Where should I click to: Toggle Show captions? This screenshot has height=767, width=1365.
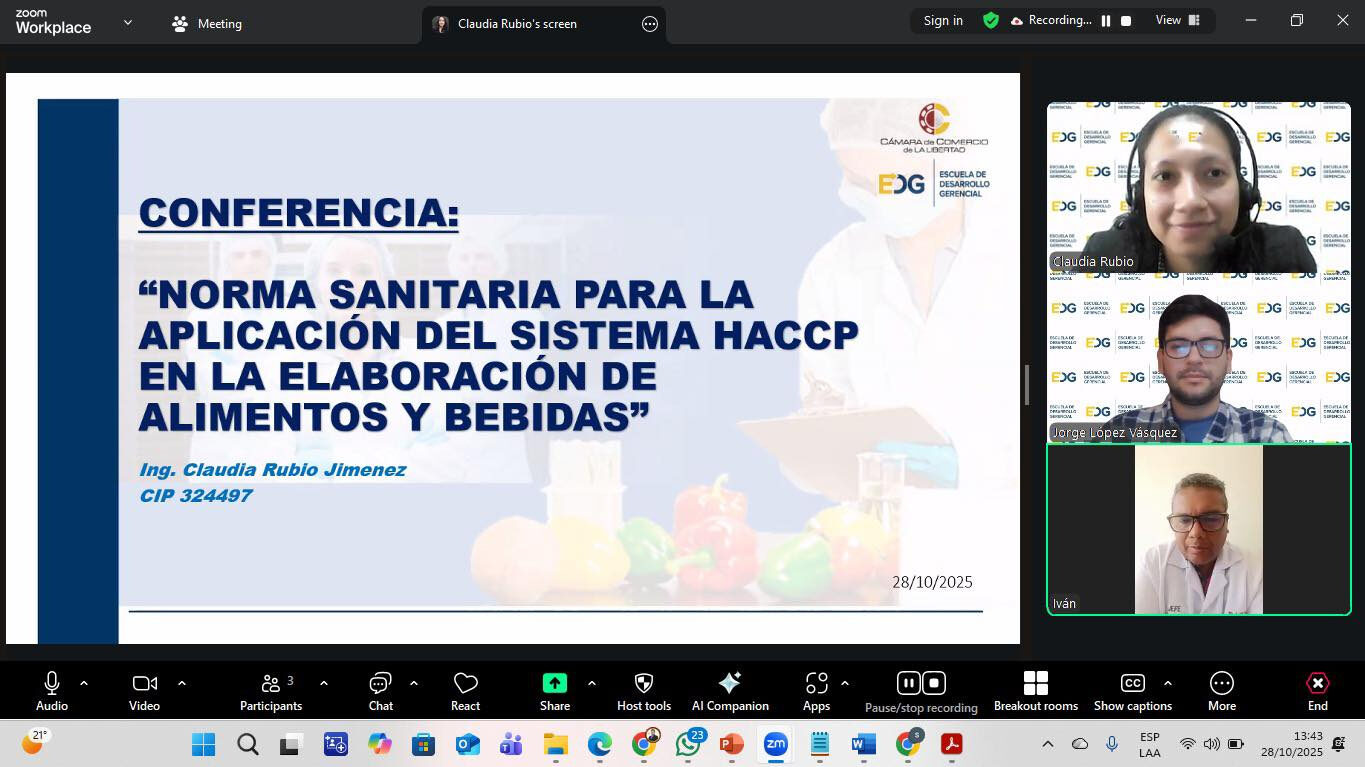click(x=1132, y=691)
